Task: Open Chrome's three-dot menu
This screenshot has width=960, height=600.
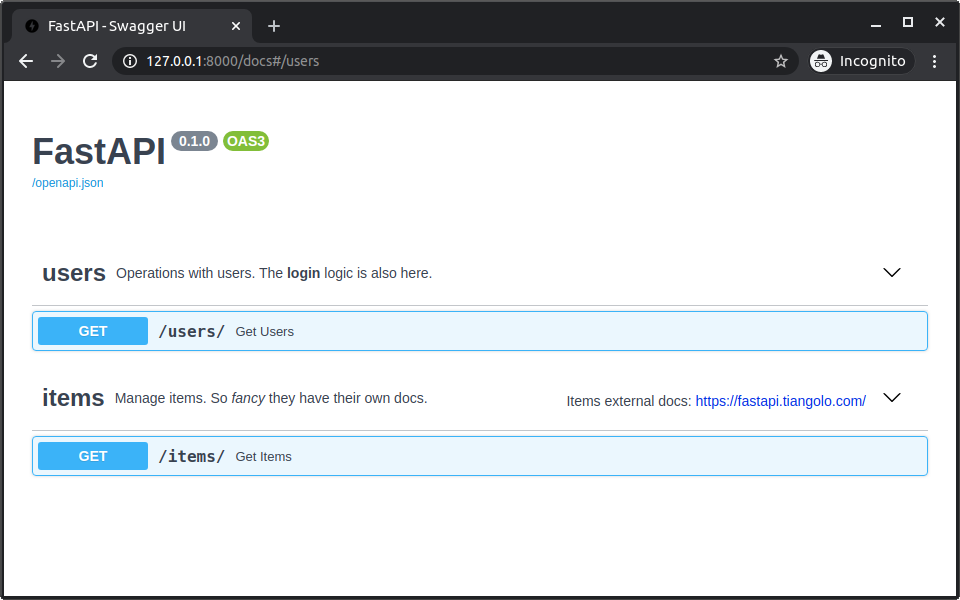Action: (x=934, y=61)
